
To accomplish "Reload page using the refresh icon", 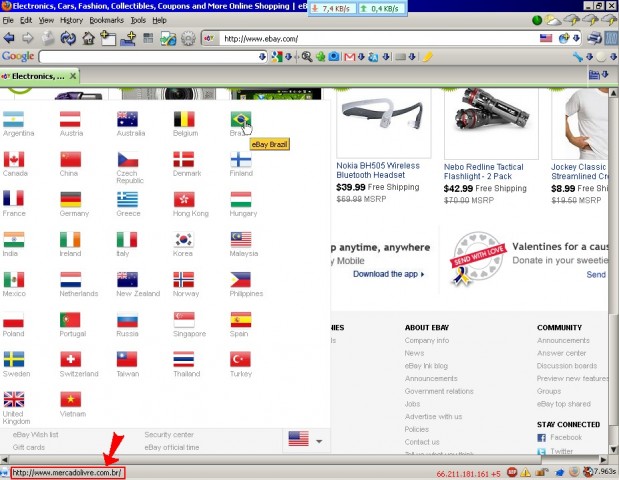I will (68, 38).
